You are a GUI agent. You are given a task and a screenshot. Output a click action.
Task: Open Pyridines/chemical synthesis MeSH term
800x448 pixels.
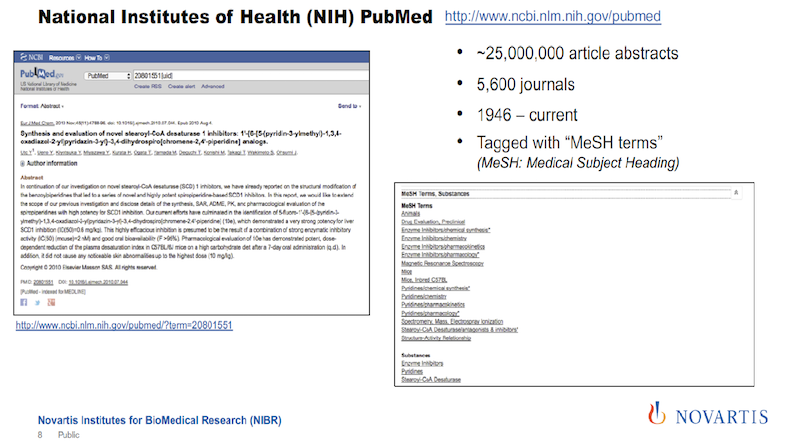(436, 288)
